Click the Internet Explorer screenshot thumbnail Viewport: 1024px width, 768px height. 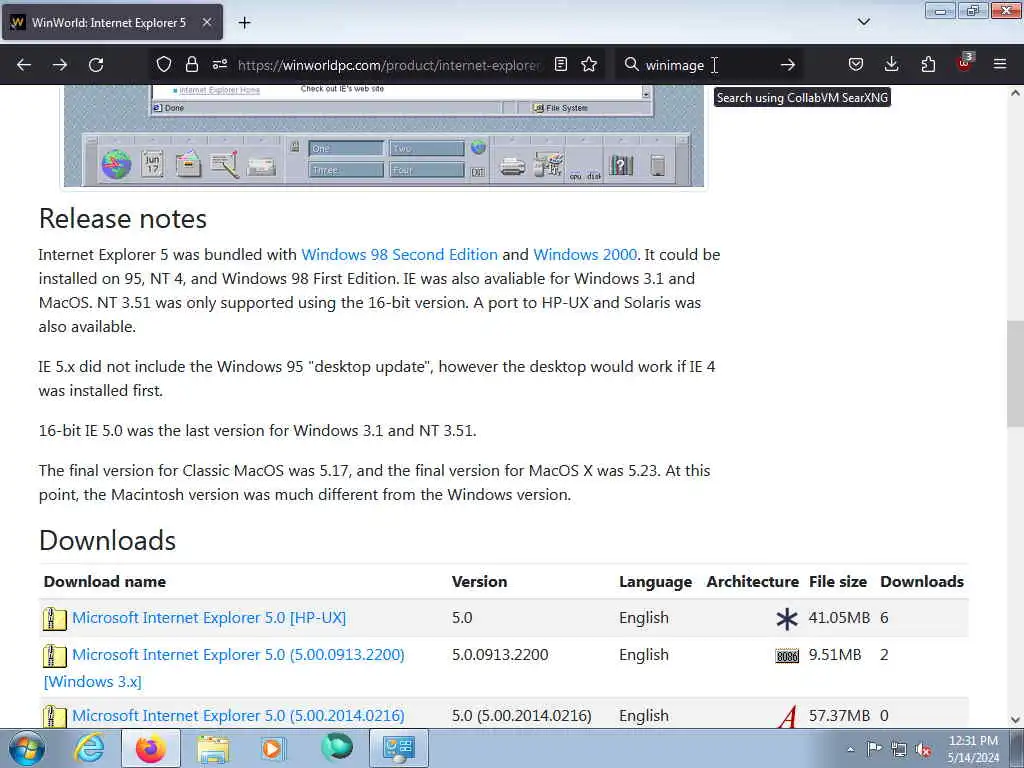[x=384, y=136]
